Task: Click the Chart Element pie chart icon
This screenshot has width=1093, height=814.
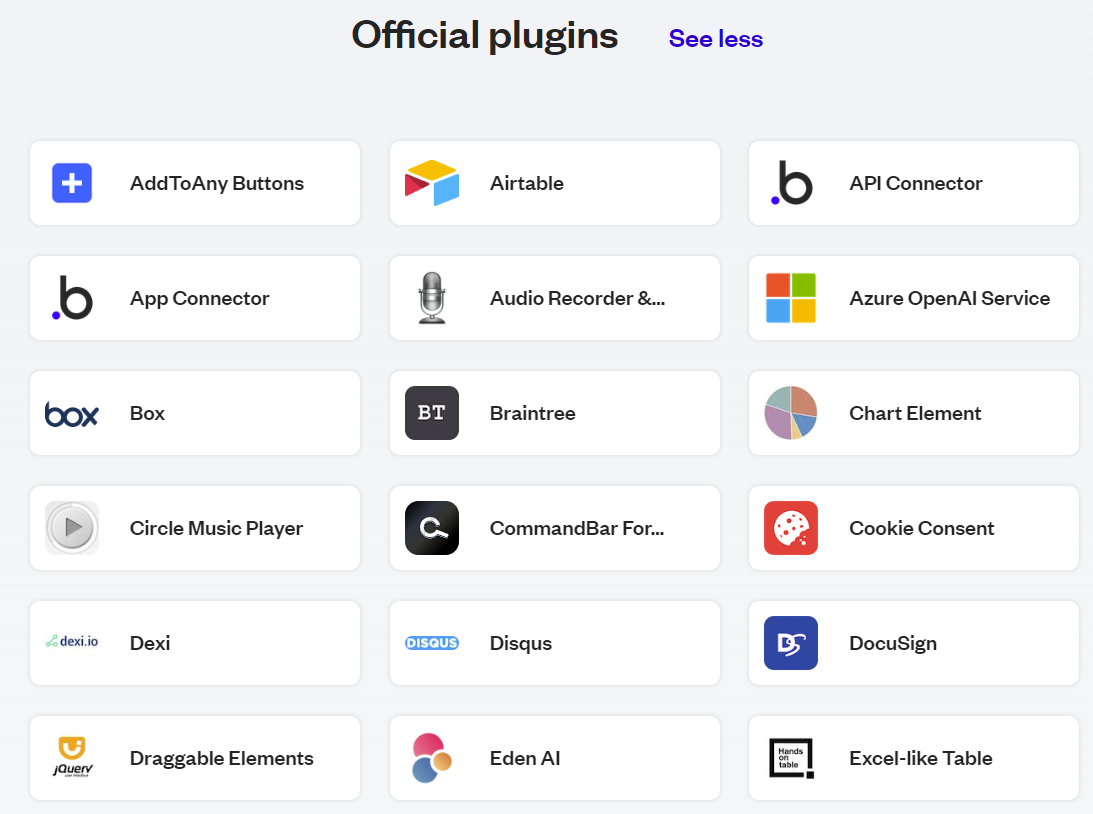Action: pos(791,413)
